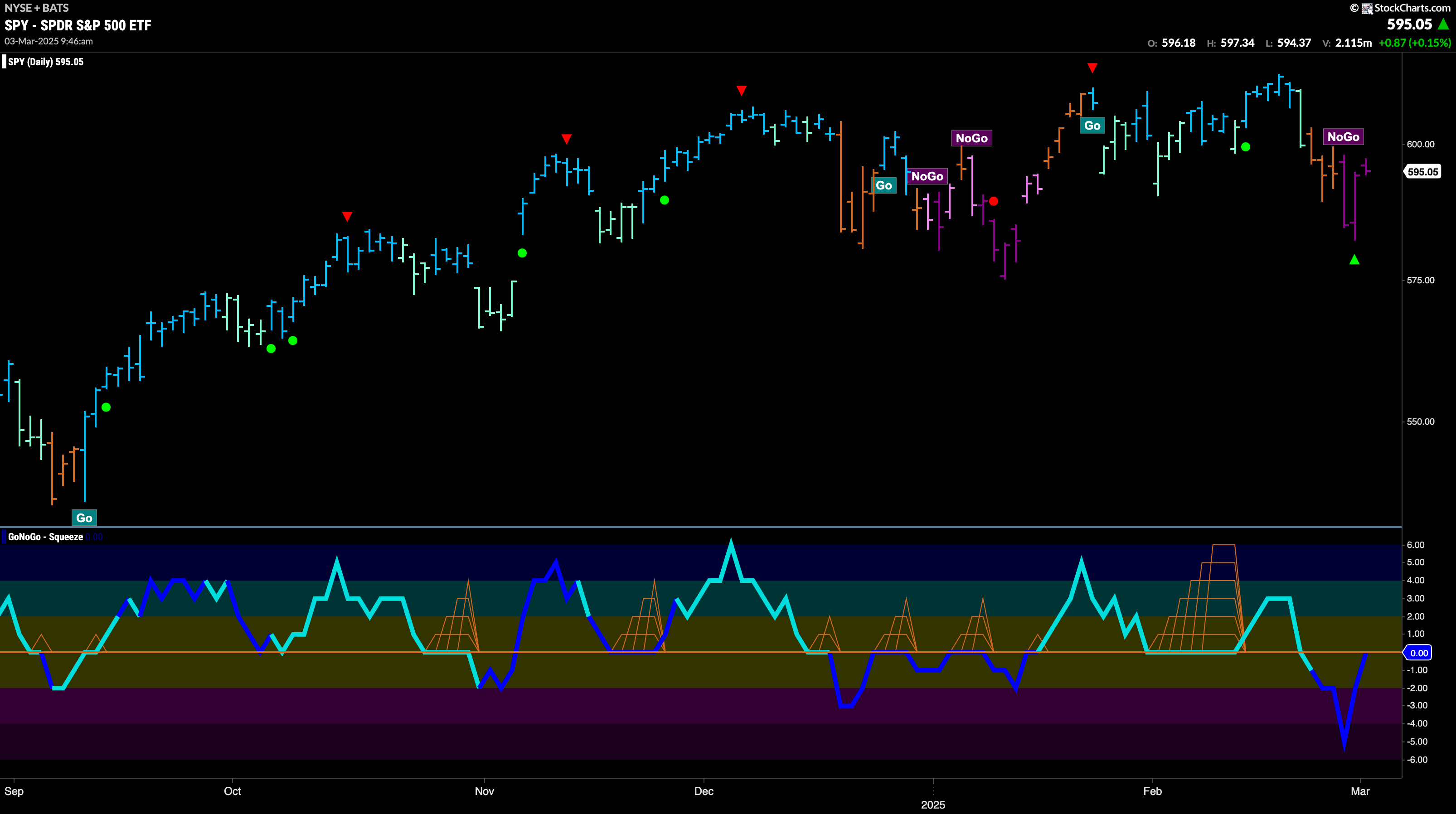
Task: Click the green dot in mid-September
Action: pyautogui.click(x=106, y=407)
